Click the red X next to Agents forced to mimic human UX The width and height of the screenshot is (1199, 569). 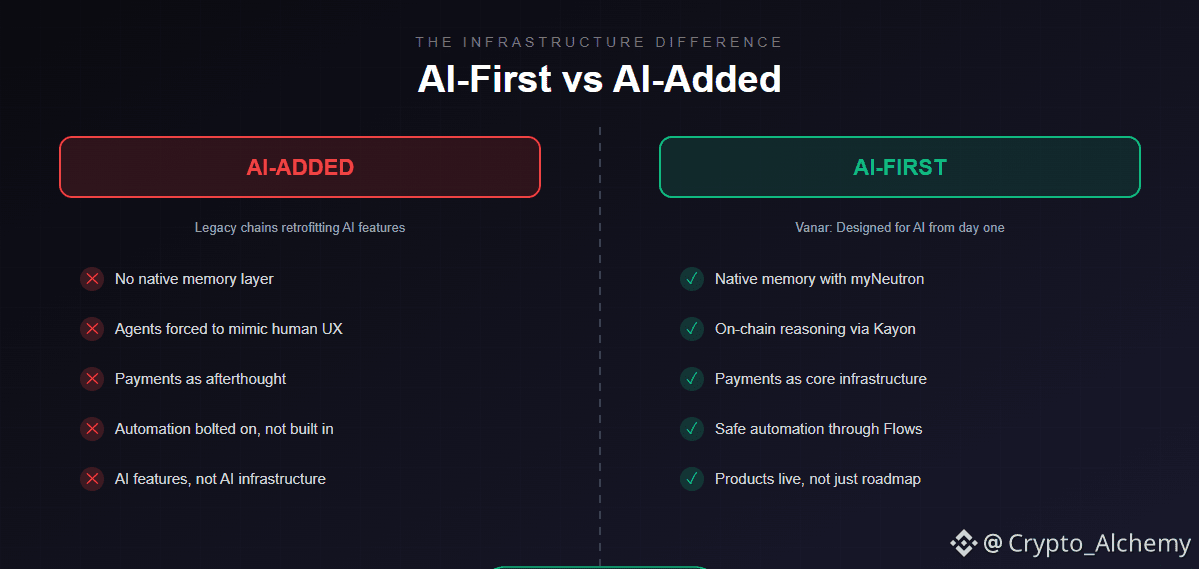92,329
